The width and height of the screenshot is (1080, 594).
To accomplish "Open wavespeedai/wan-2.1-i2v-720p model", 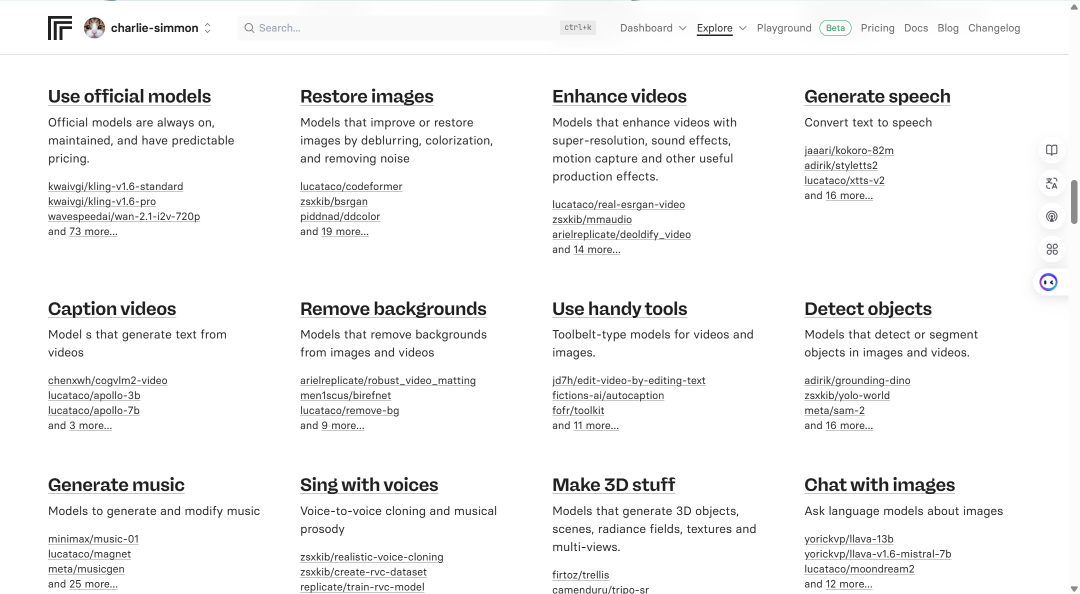I will (x=124, y=216).
